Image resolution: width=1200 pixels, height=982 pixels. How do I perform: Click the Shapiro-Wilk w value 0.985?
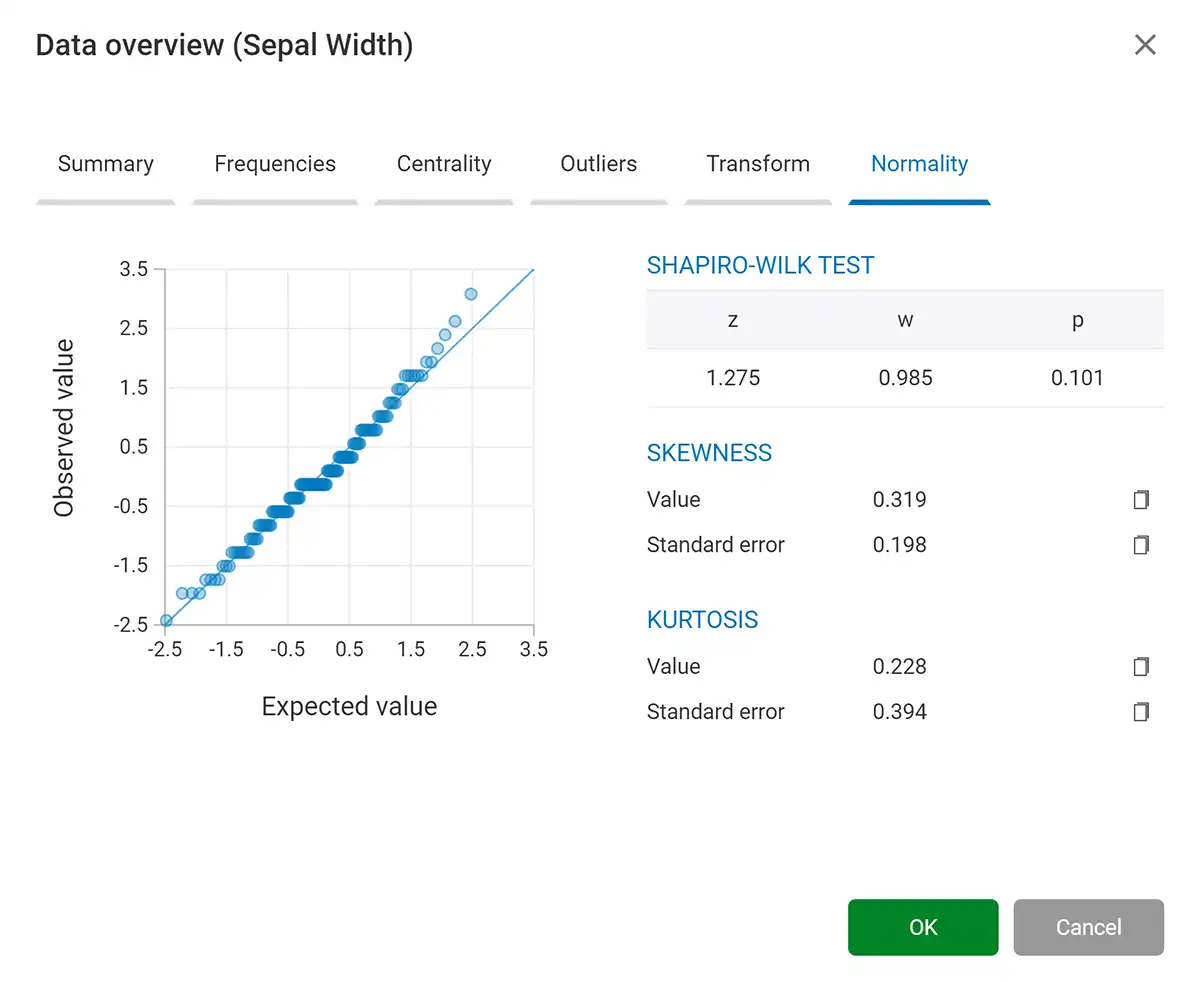pyautogui.click(x=905, y=378)
